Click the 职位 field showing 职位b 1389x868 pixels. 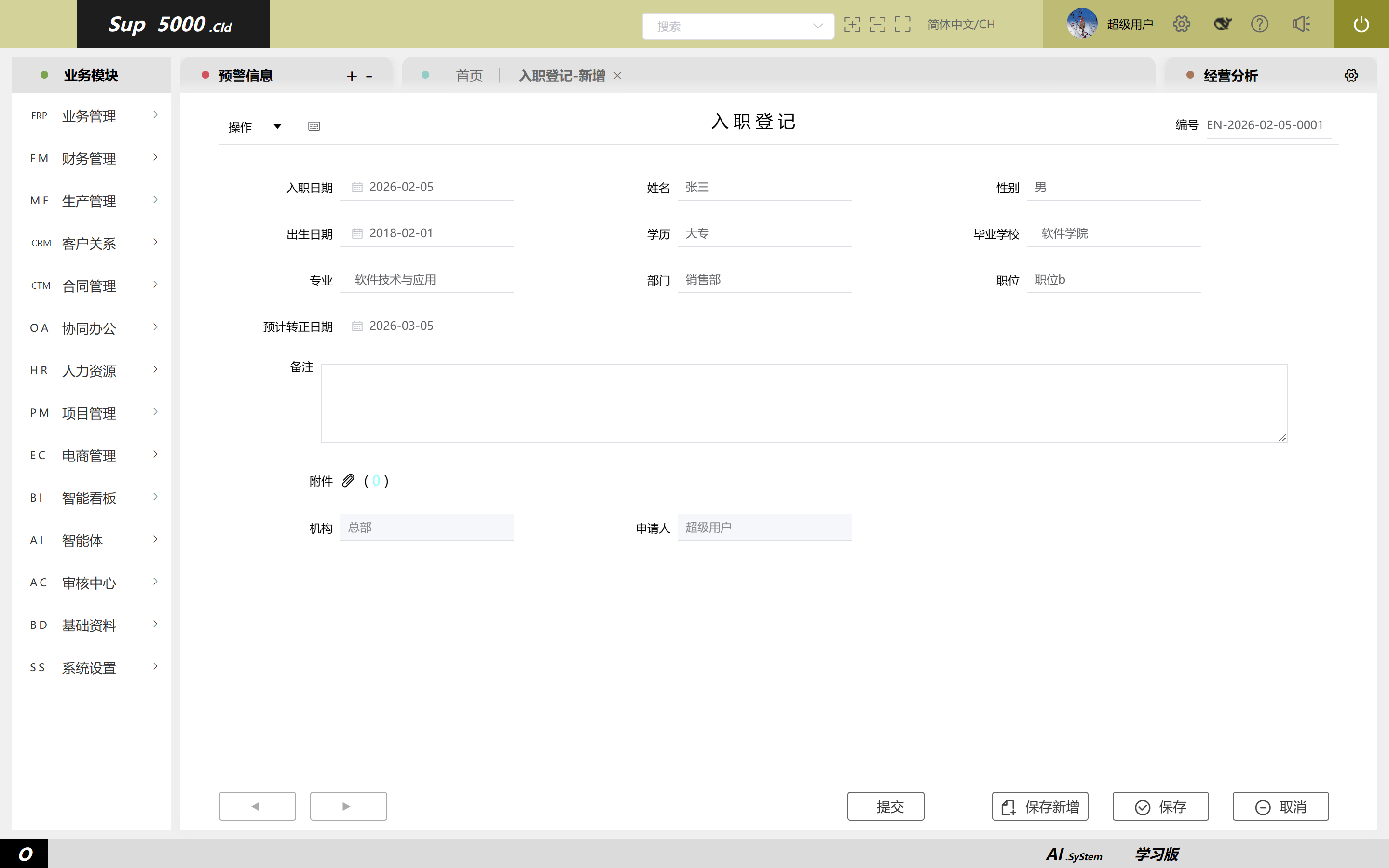[1114, 280]
